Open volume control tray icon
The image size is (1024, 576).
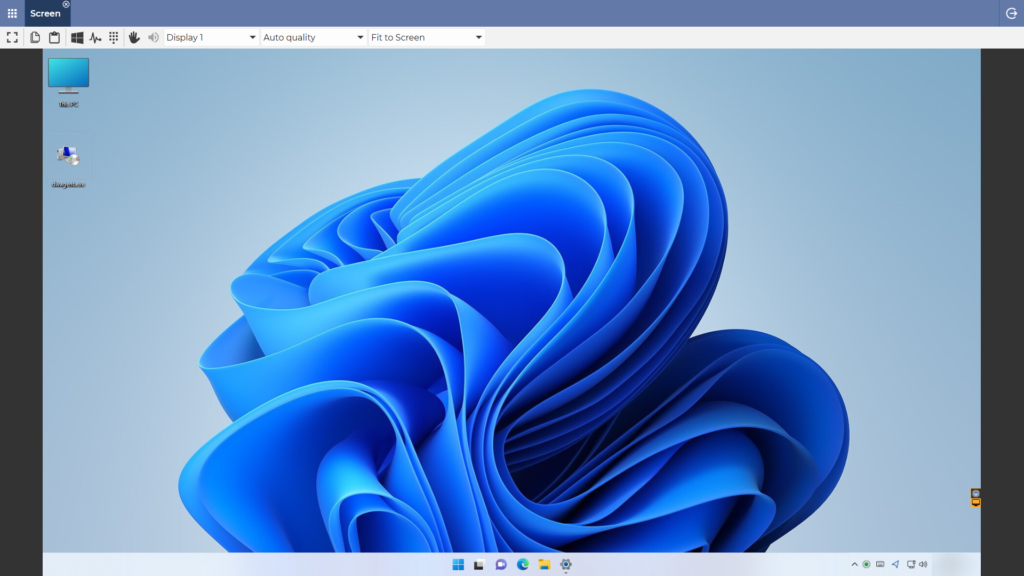[923, 564]
